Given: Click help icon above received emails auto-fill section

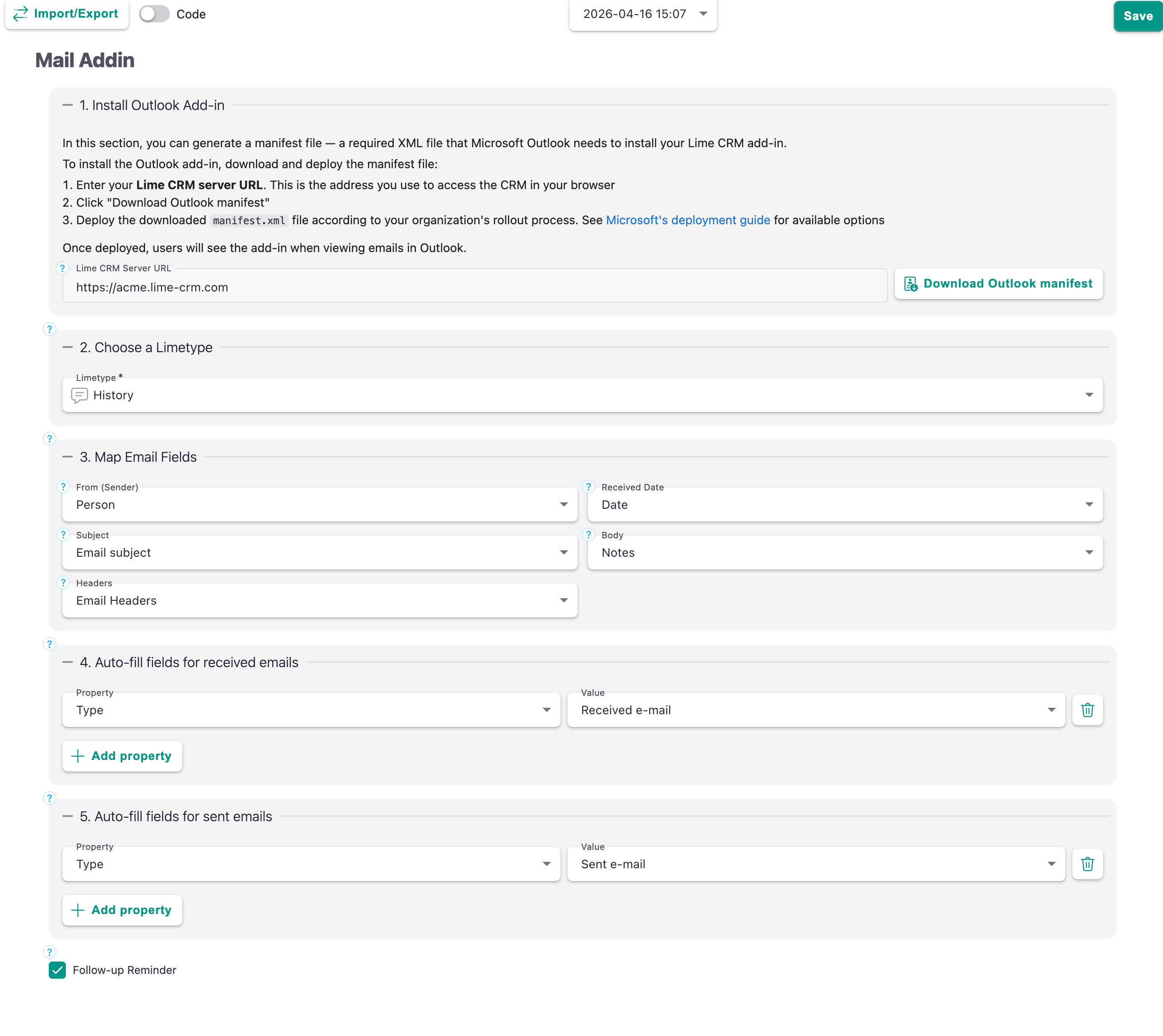Looking at the screenshot, I should coord(50,644).
